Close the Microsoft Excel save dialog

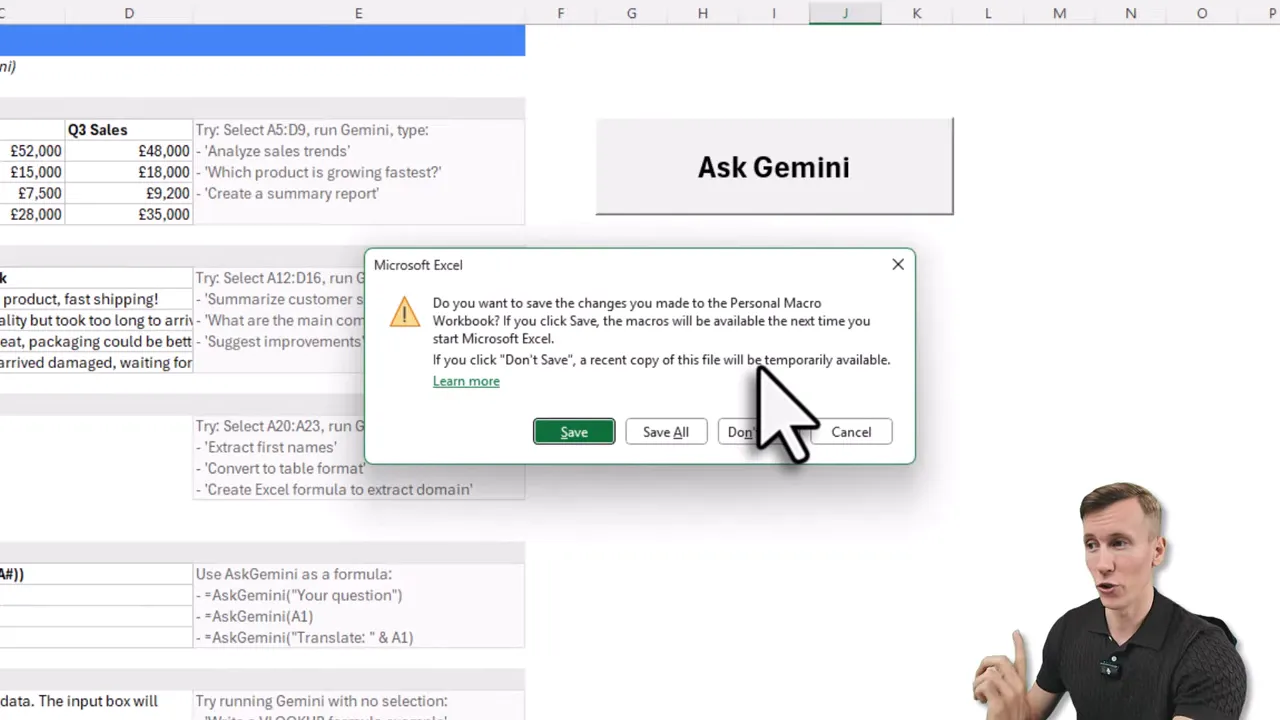click(x=897, y=264)
